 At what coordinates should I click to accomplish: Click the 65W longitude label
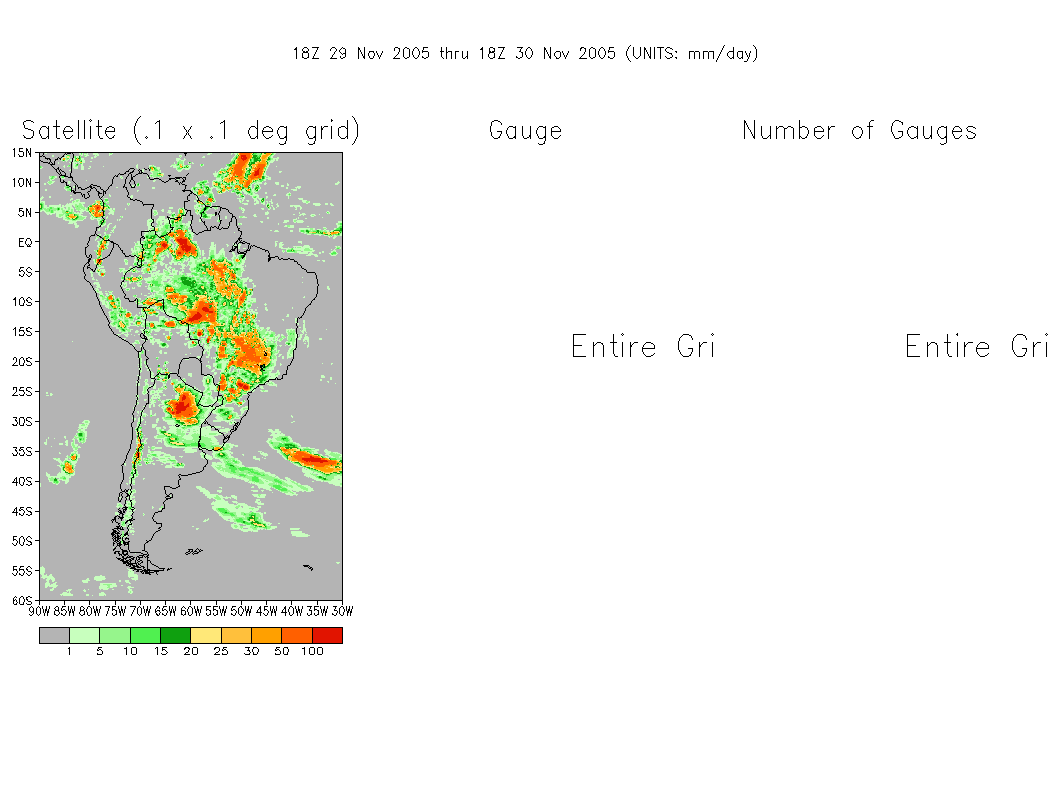point(165,611)
